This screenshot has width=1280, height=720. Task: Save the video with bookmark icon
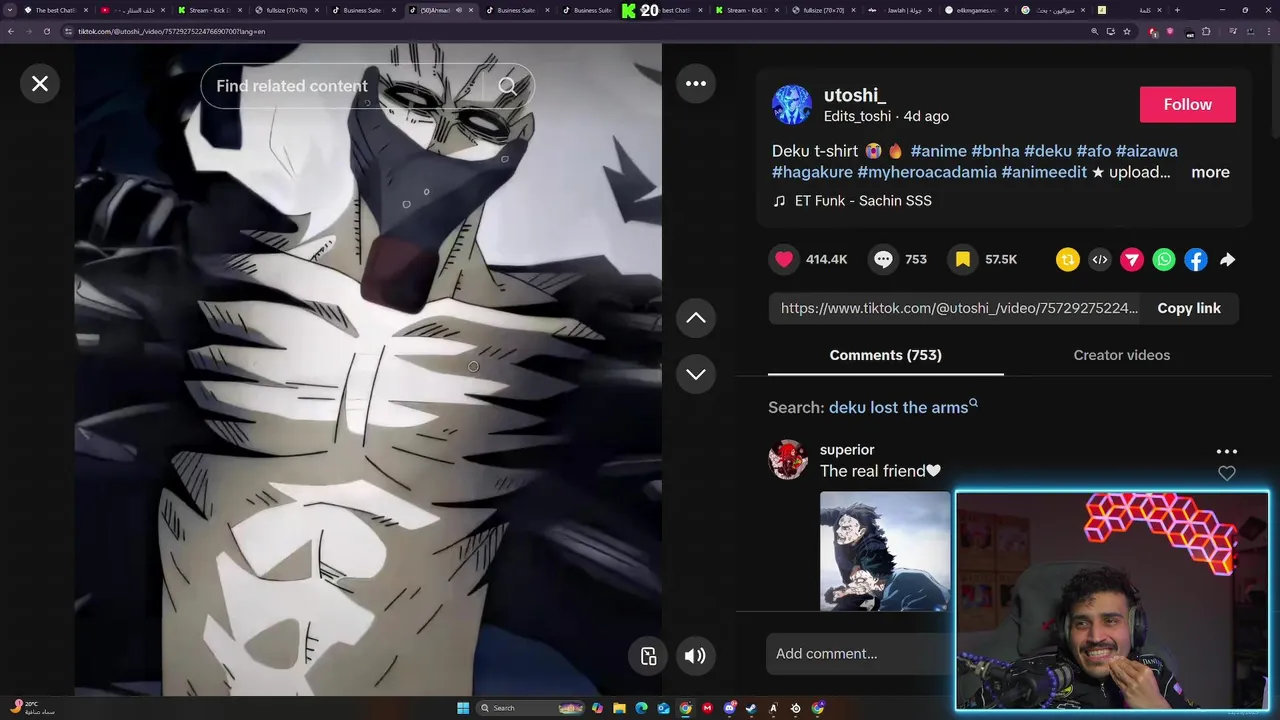(962, 259)
